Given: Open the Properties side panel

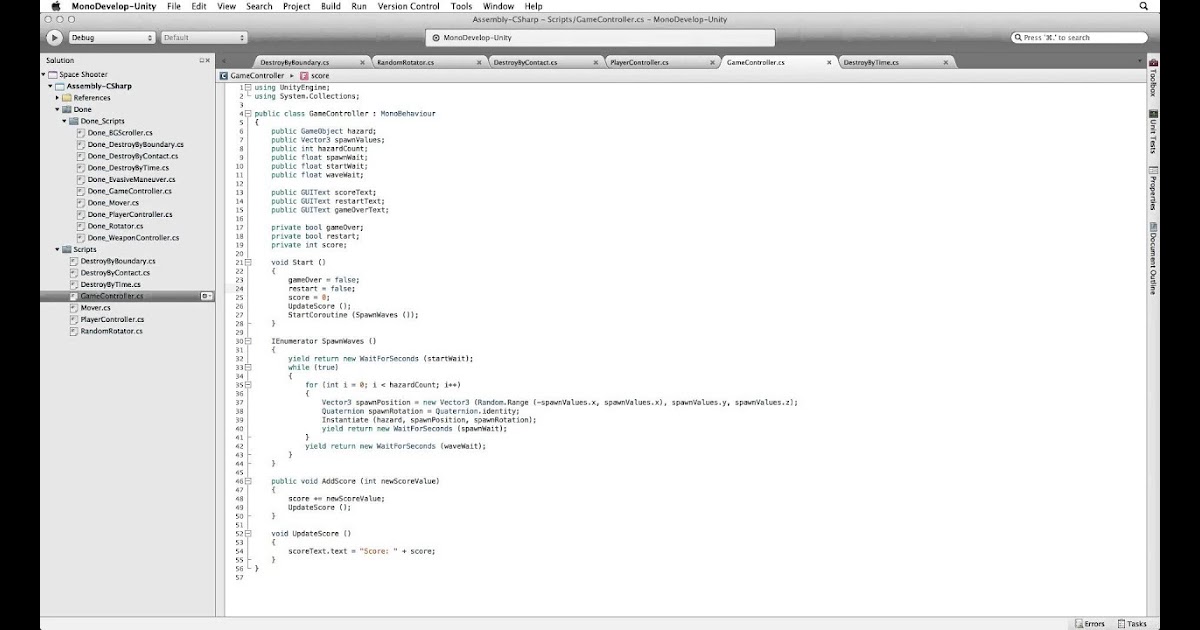Looking at the screenshot, I should (1153, 190).
